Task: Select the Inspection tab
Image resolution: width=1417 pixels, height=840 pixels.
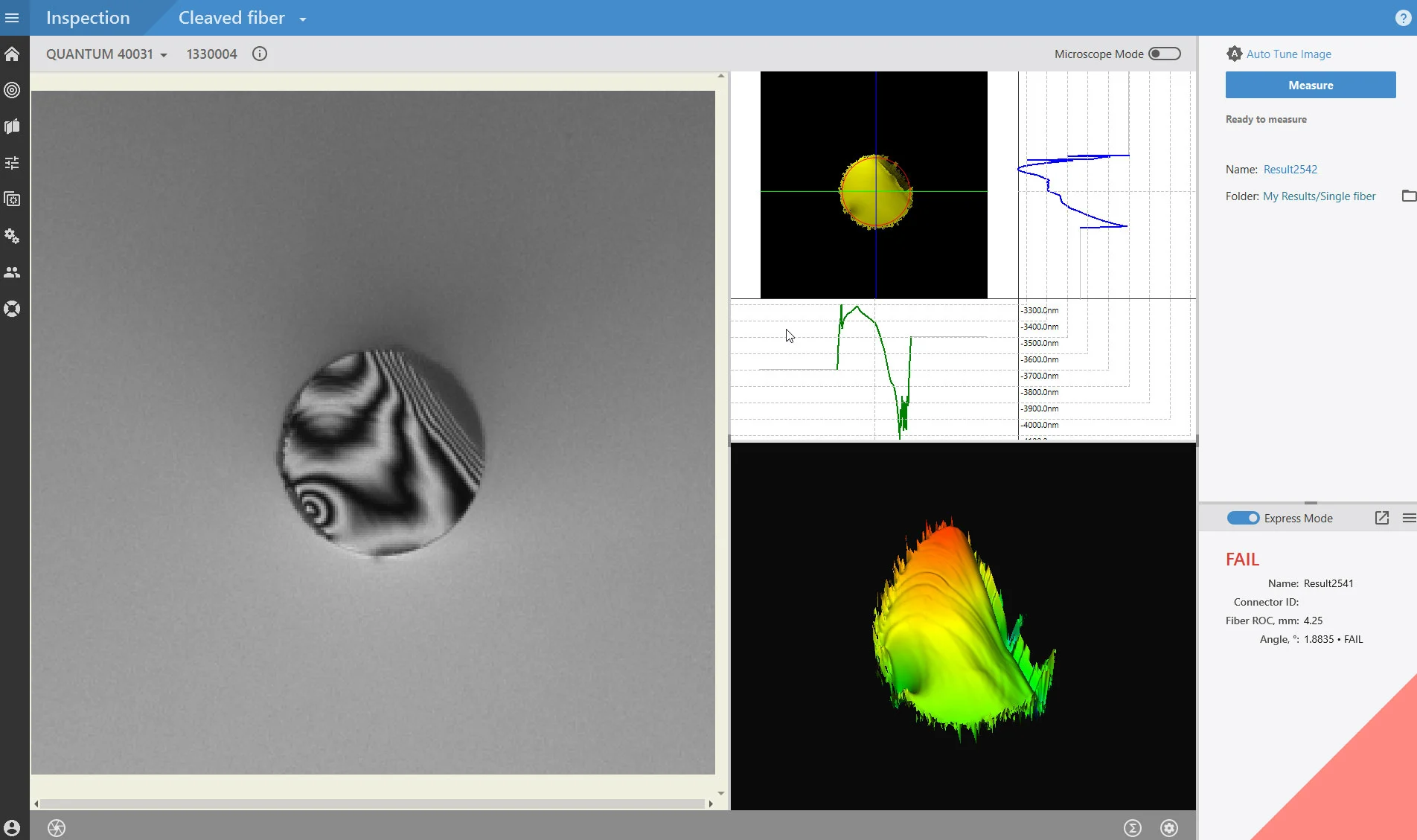Action: pos(88,18)
